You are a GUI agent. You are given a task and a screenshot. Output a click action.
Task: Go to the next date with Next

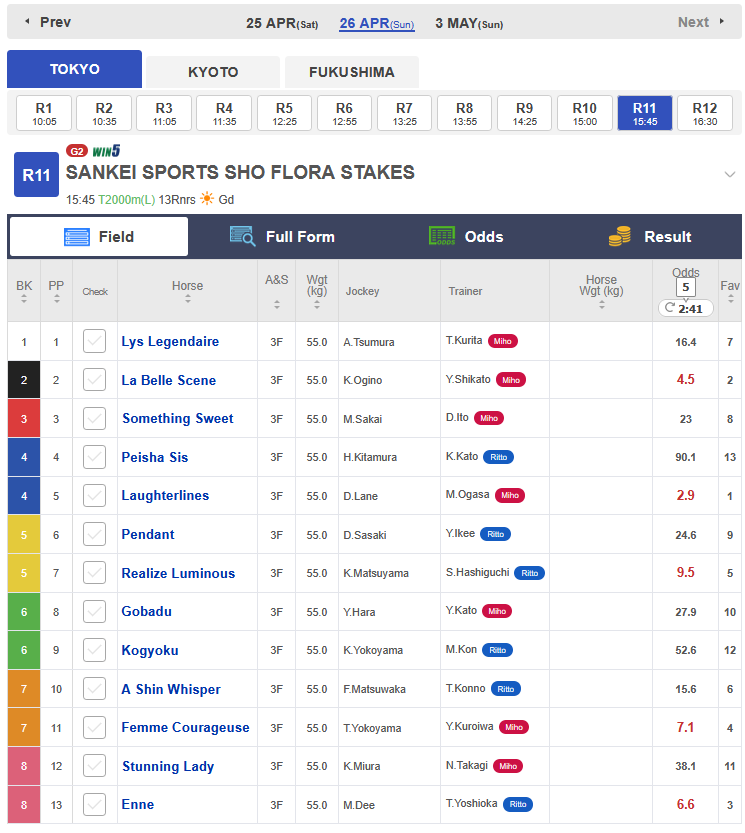pyautogui.click(x=700, y=22)
